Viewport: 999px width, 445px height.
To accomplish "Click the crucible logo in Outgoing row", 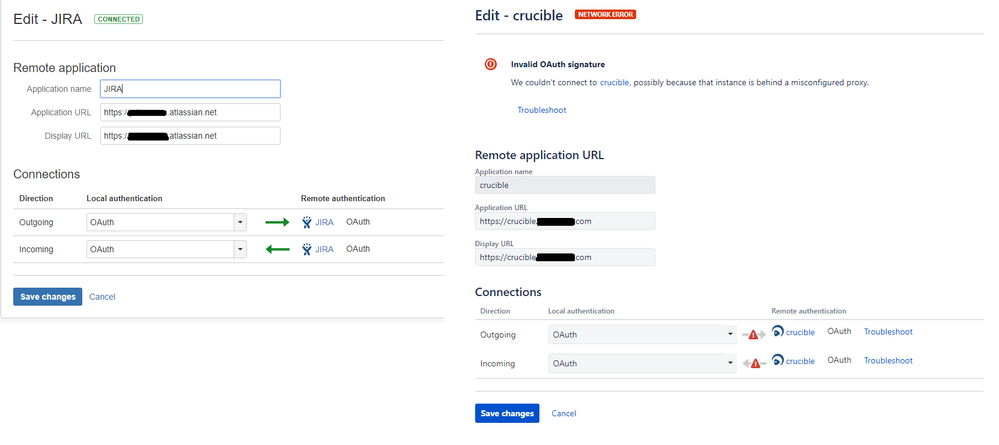I will click(x=777, y=332).
